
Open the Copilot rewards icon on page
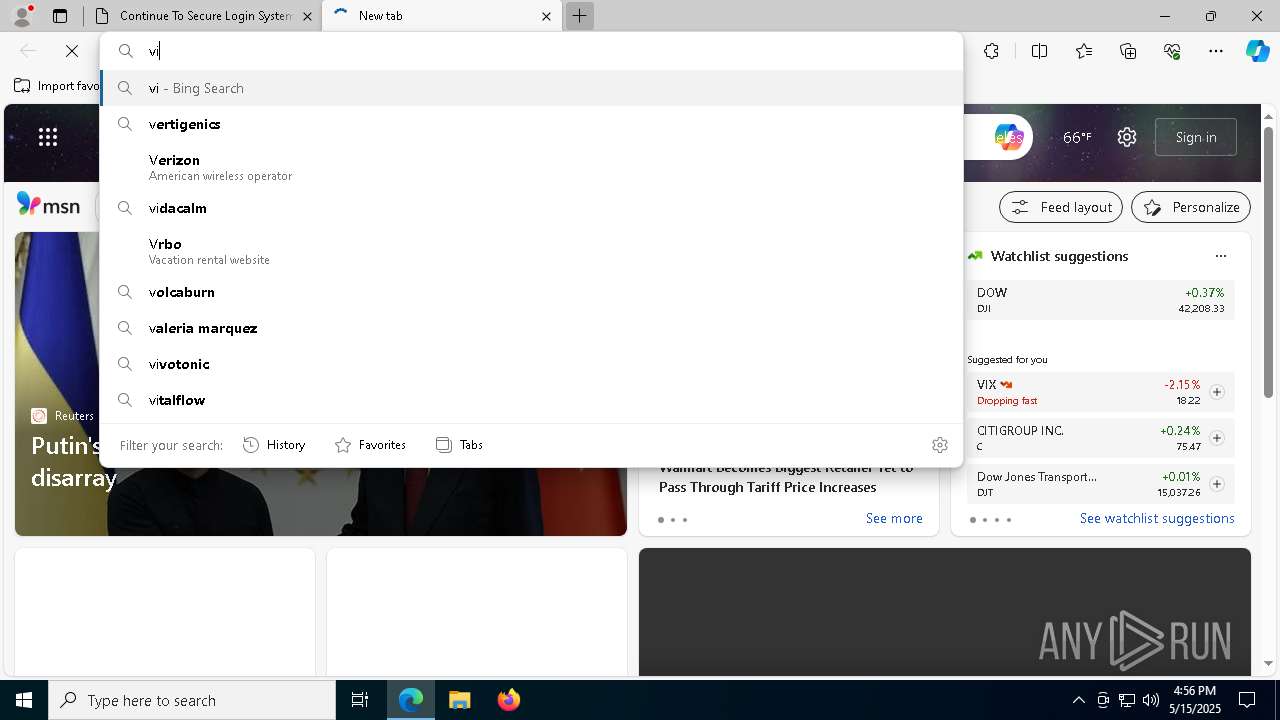tap(1008, 137)
